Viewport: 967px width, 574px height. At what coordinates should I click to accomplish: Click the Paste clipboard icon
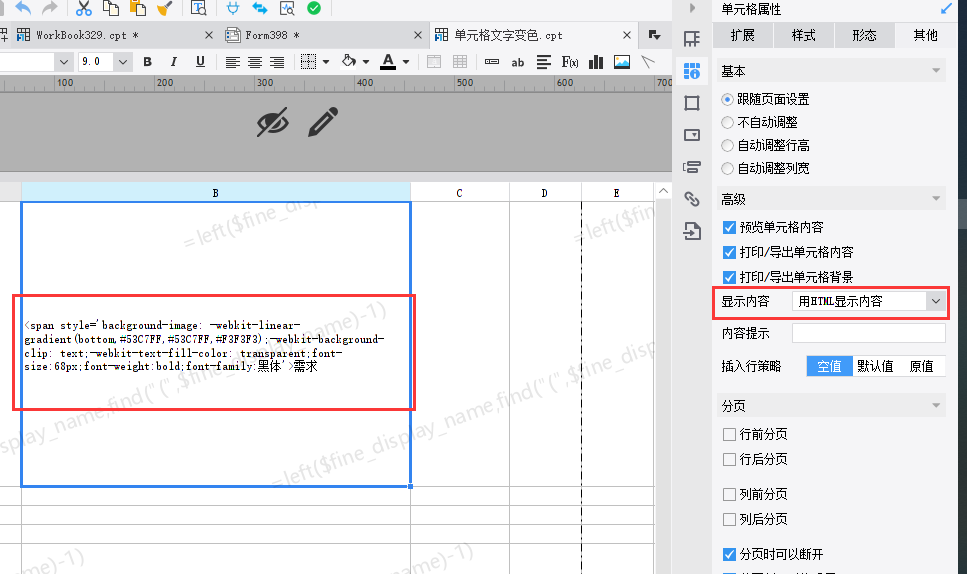pyautogui.click(x=138, y=8)
